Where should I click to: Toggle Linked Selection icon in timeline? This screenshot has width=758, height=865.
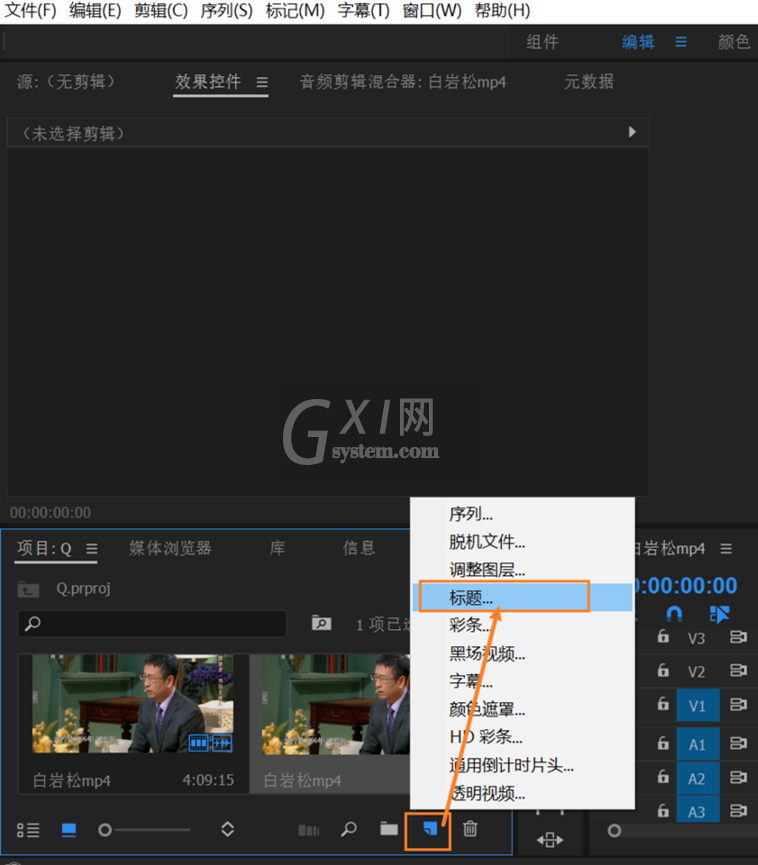click(719, 613)
